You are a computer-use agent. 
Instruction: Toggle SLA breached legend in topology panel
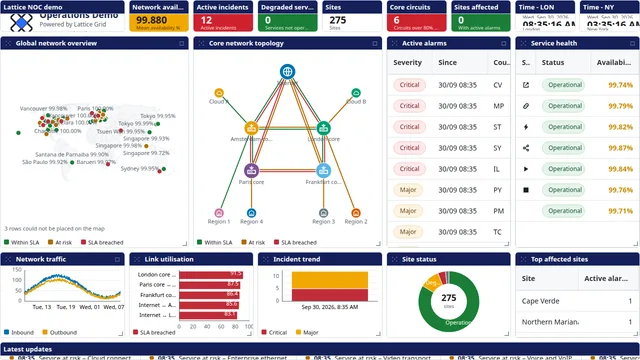(296, 242)
